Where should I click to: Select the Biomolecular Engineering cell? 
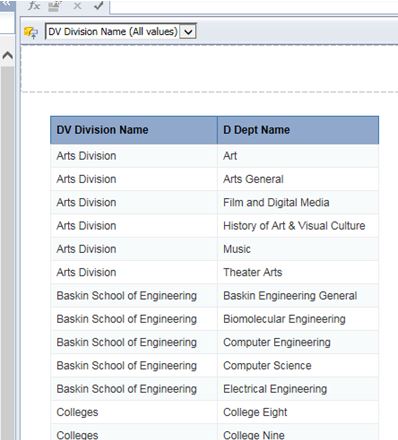coord(298,319)
